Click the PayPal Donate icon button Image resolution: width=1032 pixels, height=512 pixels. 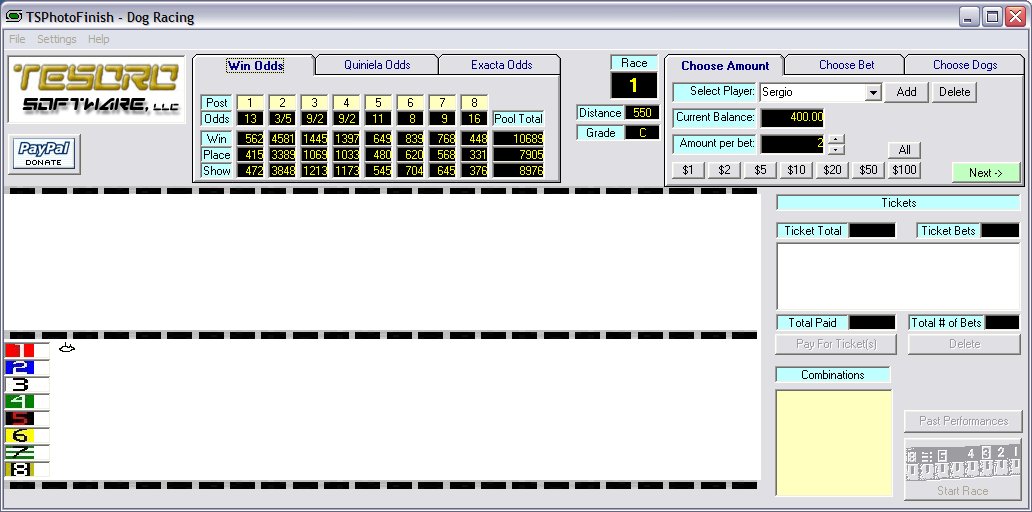click(x=44, y=154)
